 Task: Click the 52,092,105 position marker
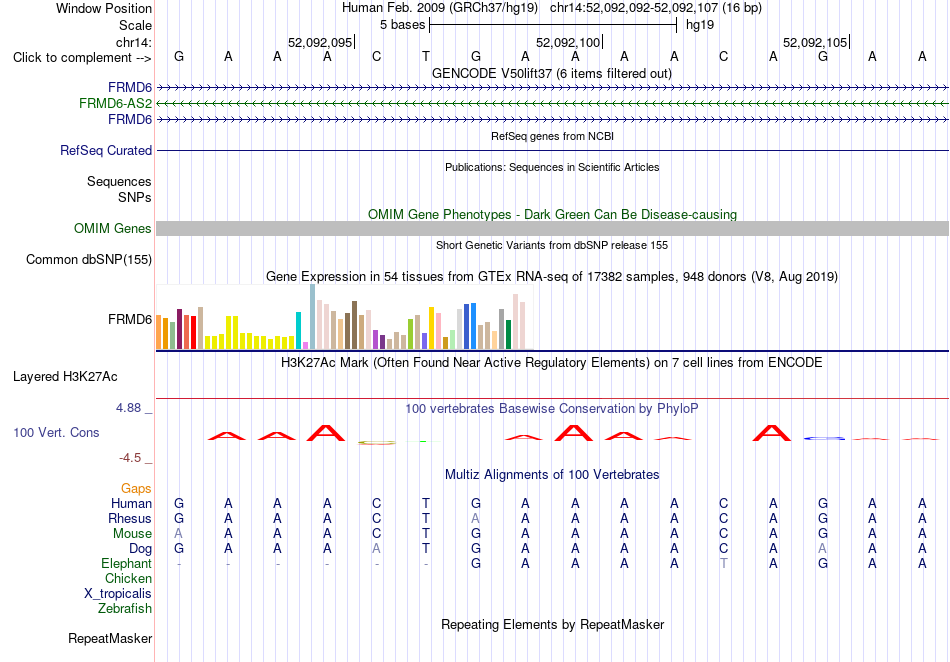click(x=815, y=42)
